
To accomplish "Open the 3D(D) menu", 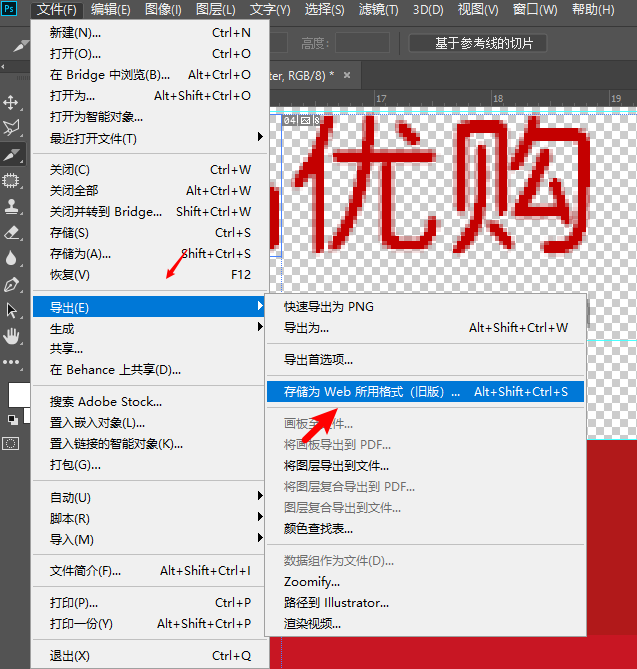I will (428, 9).
